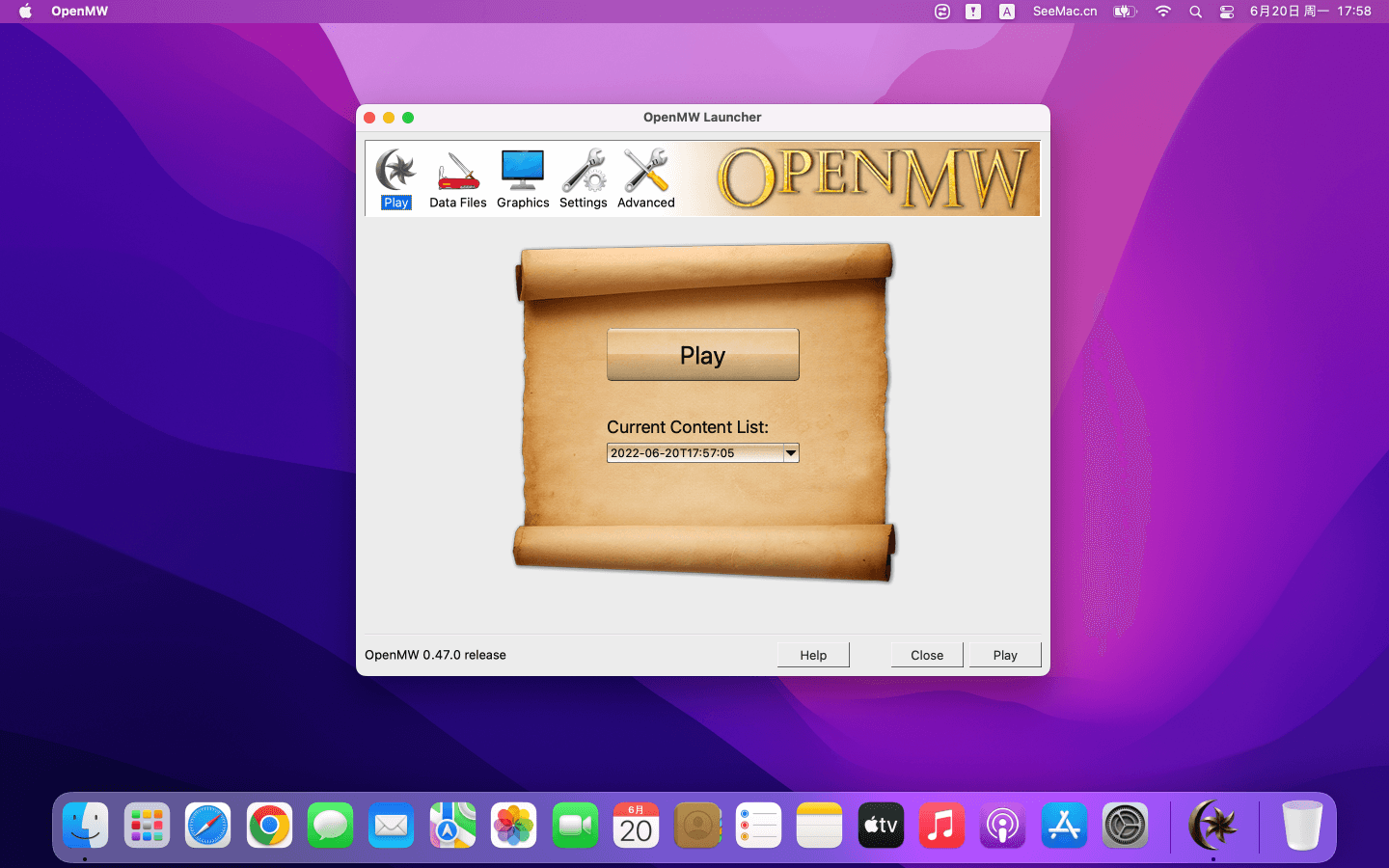
Task: Click the Wi-Fi status icon
Action: pos(1163,12)
